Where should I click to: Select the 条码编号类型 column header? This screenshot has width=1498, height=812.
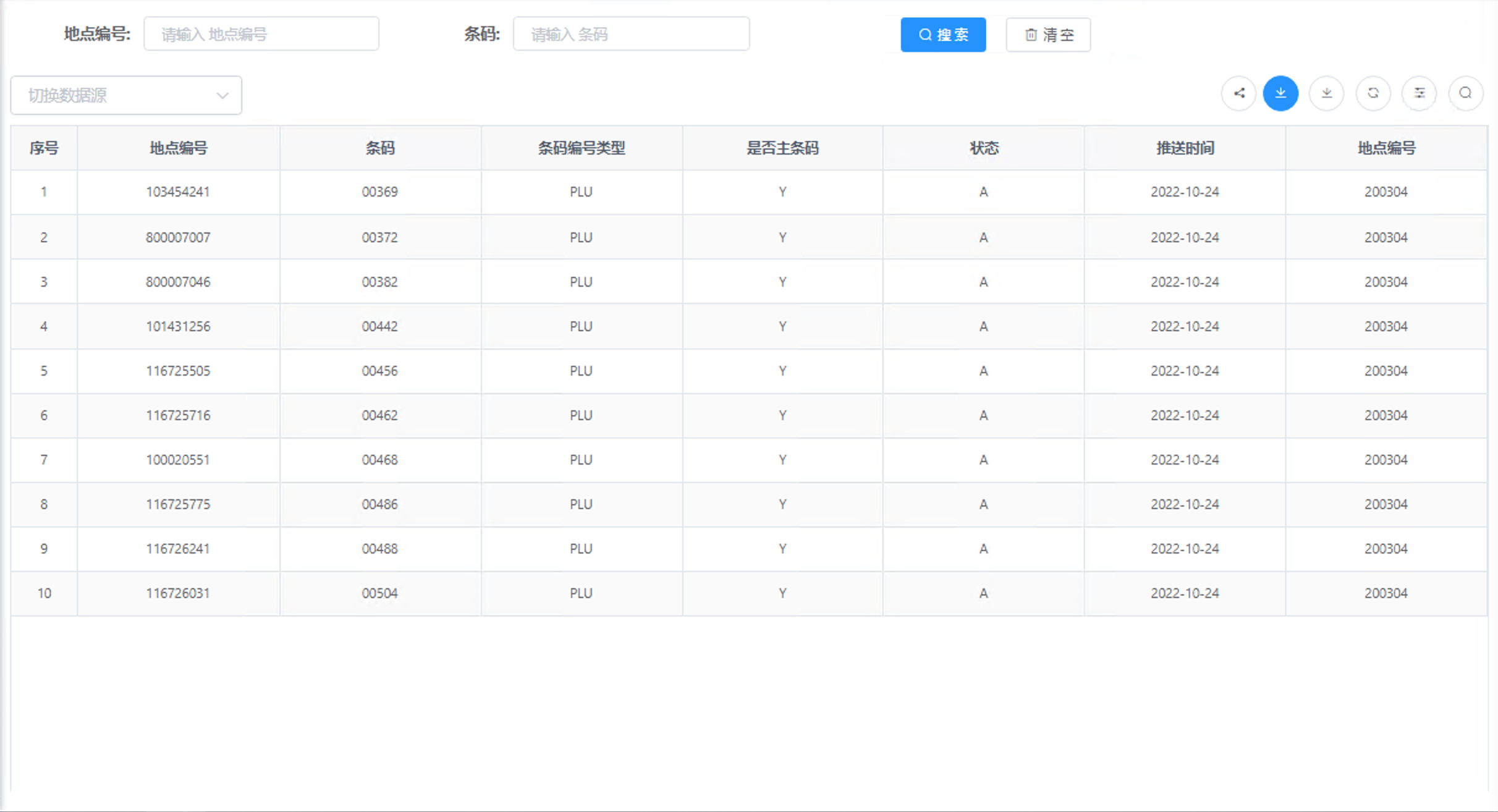(x=581, y=148)
